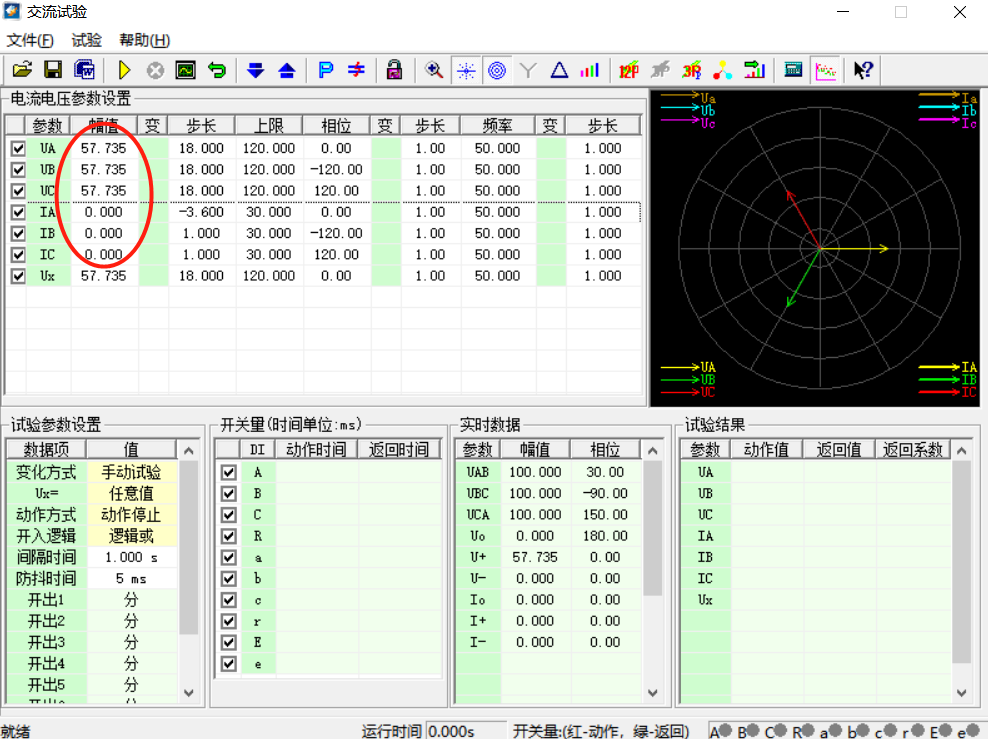
Task: Uncheck the UA channel checkbox
Action: coord(17,149)
